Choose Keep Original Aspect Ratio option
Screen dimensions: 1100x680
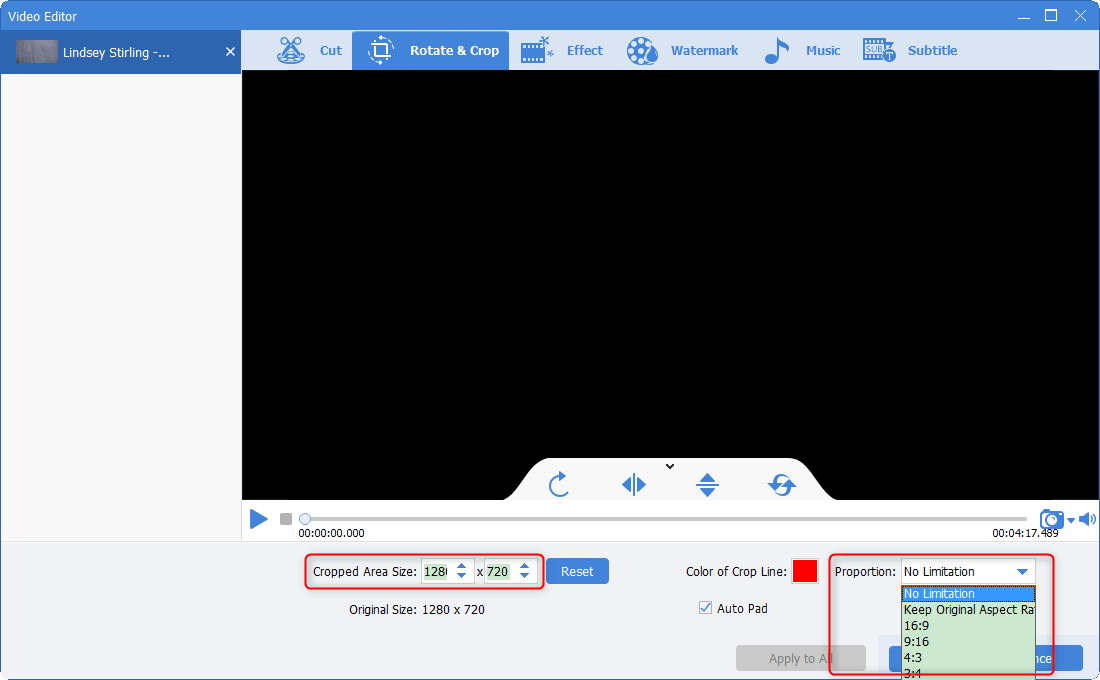pyautogui.click(x=967, y=609)
